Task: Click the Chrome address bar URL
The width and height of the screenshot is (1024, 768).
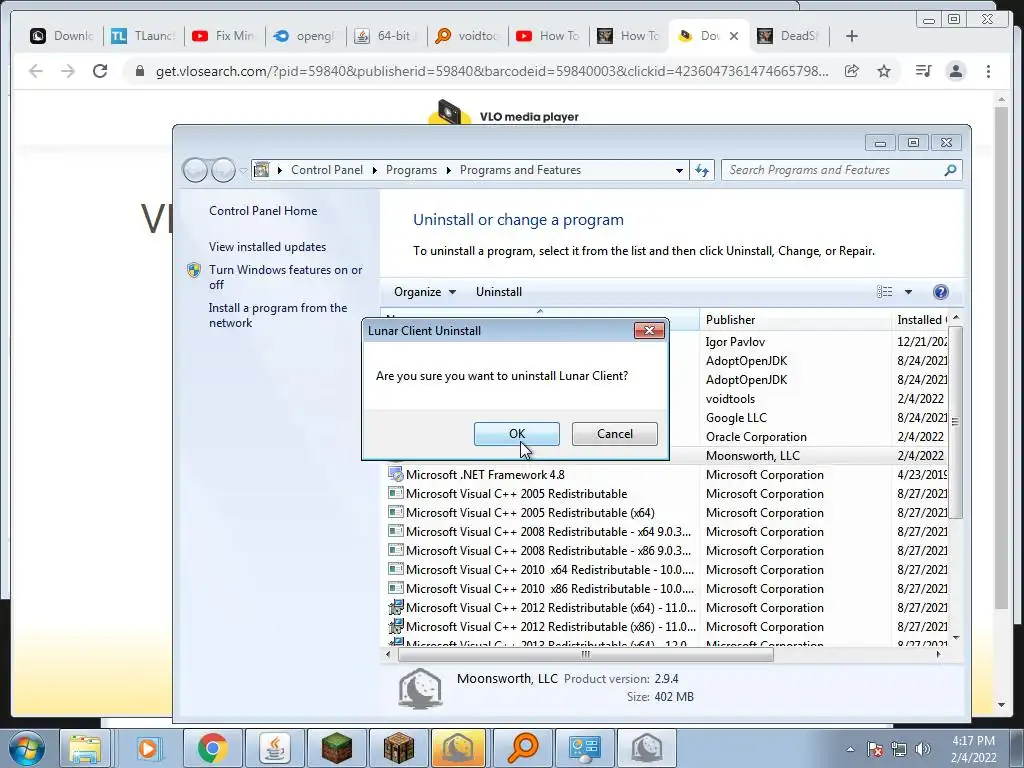Action: pyautogui.click(x=492, y=71)
